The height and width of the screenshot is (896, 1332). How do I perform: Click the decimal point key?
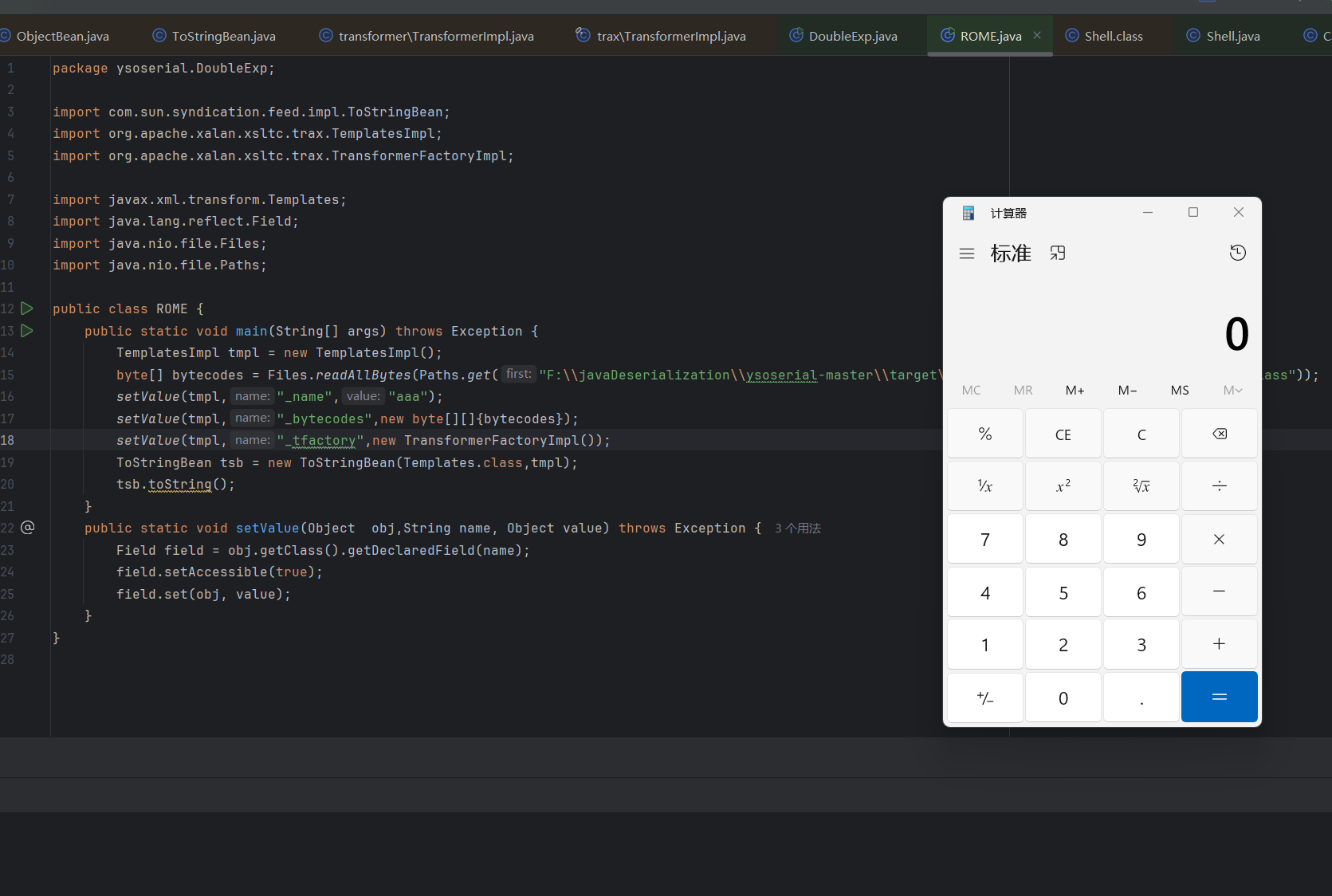1141,698
